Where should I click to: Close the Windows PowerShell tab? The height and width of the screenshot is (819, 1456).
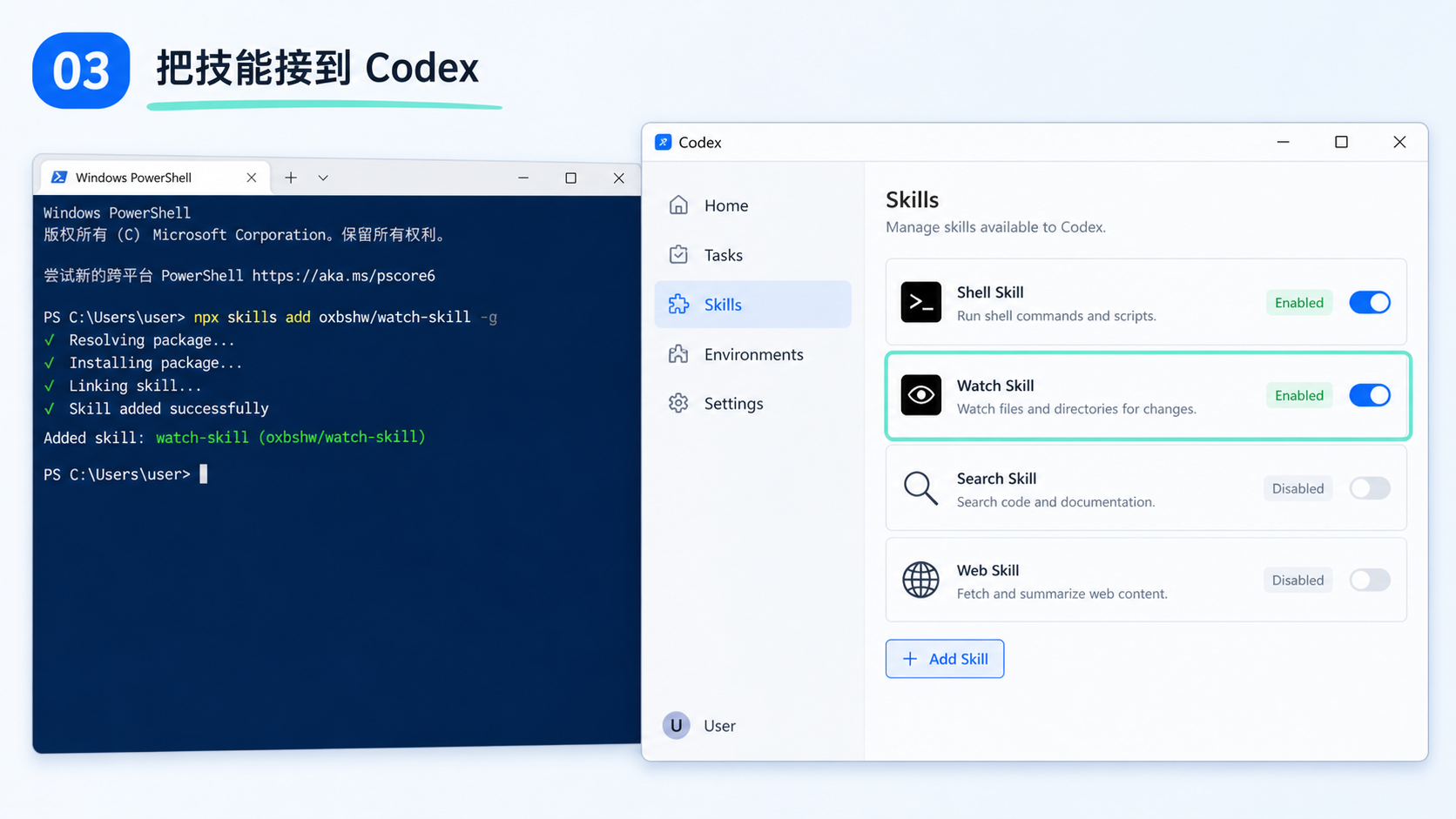click(252, 178)
